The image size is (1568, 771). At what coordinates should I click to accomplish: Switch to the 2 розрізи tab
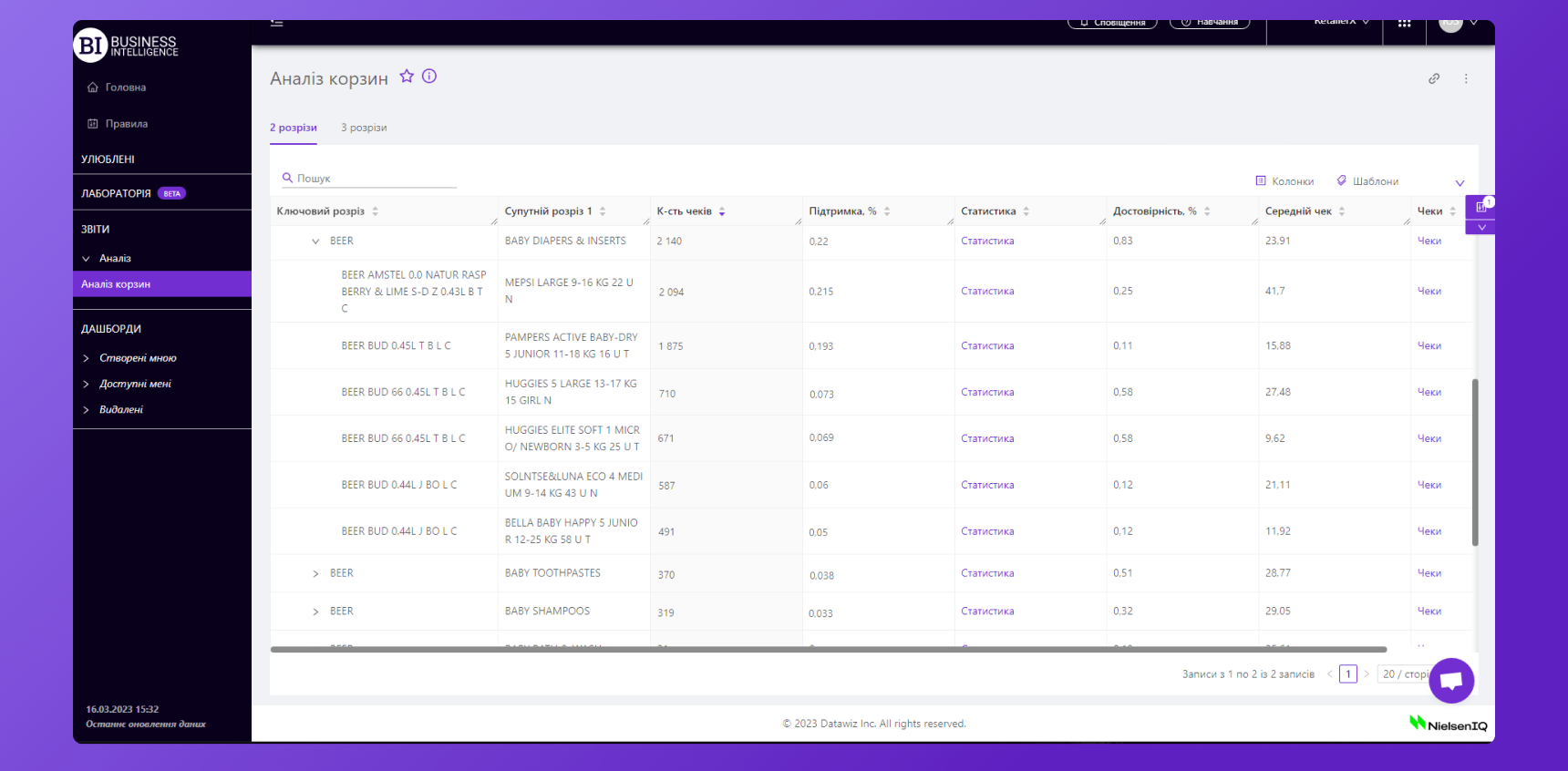(x=294, y=128)
